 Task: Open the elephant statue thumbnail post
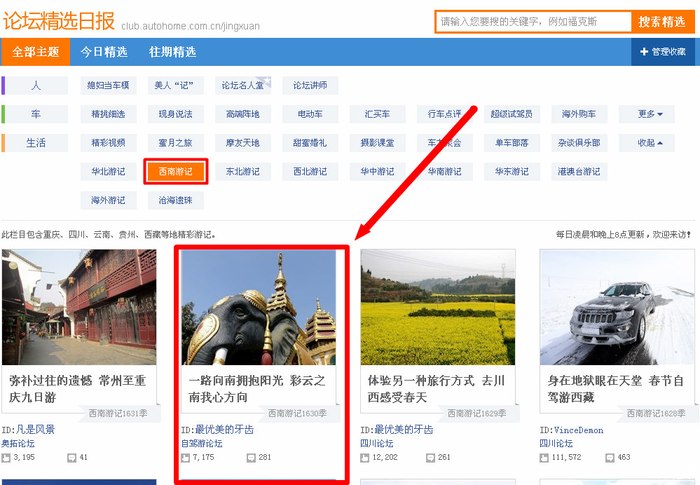tap(259, 307)
